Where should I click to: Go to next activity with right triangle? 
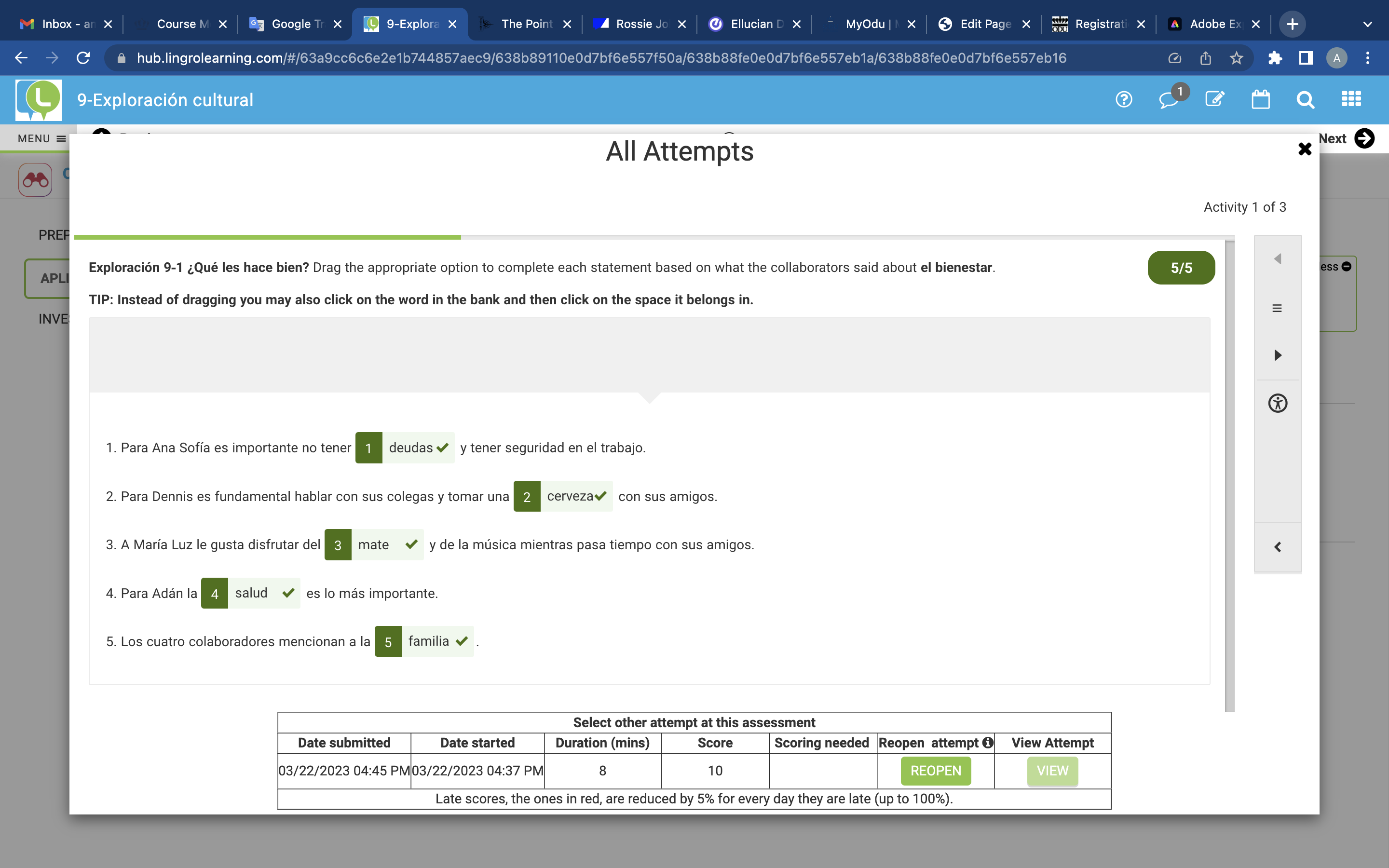(x=1278, y=355)
